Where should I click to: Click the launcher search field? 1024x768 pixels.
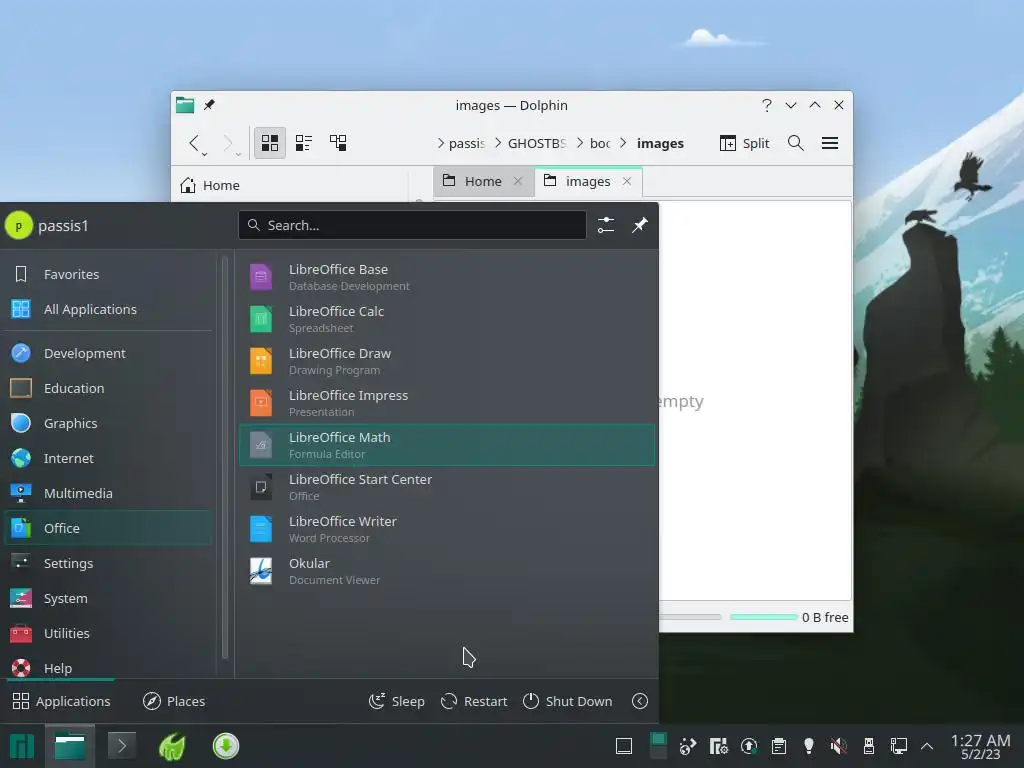click(x=412, y=225)
